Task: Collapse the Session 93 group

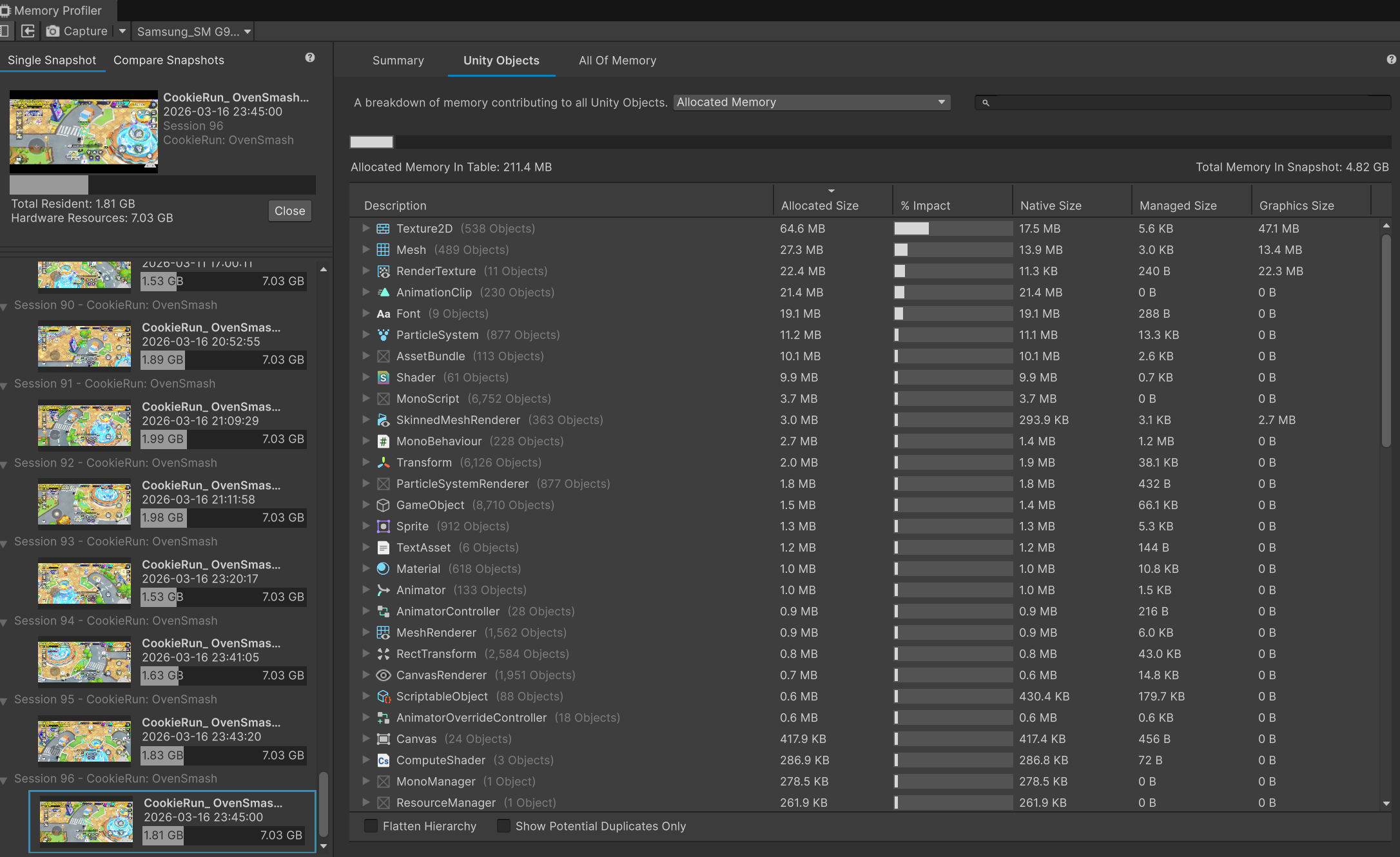Action: tap(4, 543)
